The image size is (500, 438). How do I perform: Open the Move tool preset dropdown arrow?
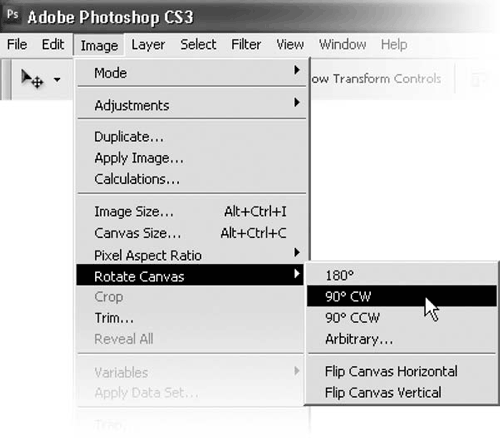(x=57, y=80)
